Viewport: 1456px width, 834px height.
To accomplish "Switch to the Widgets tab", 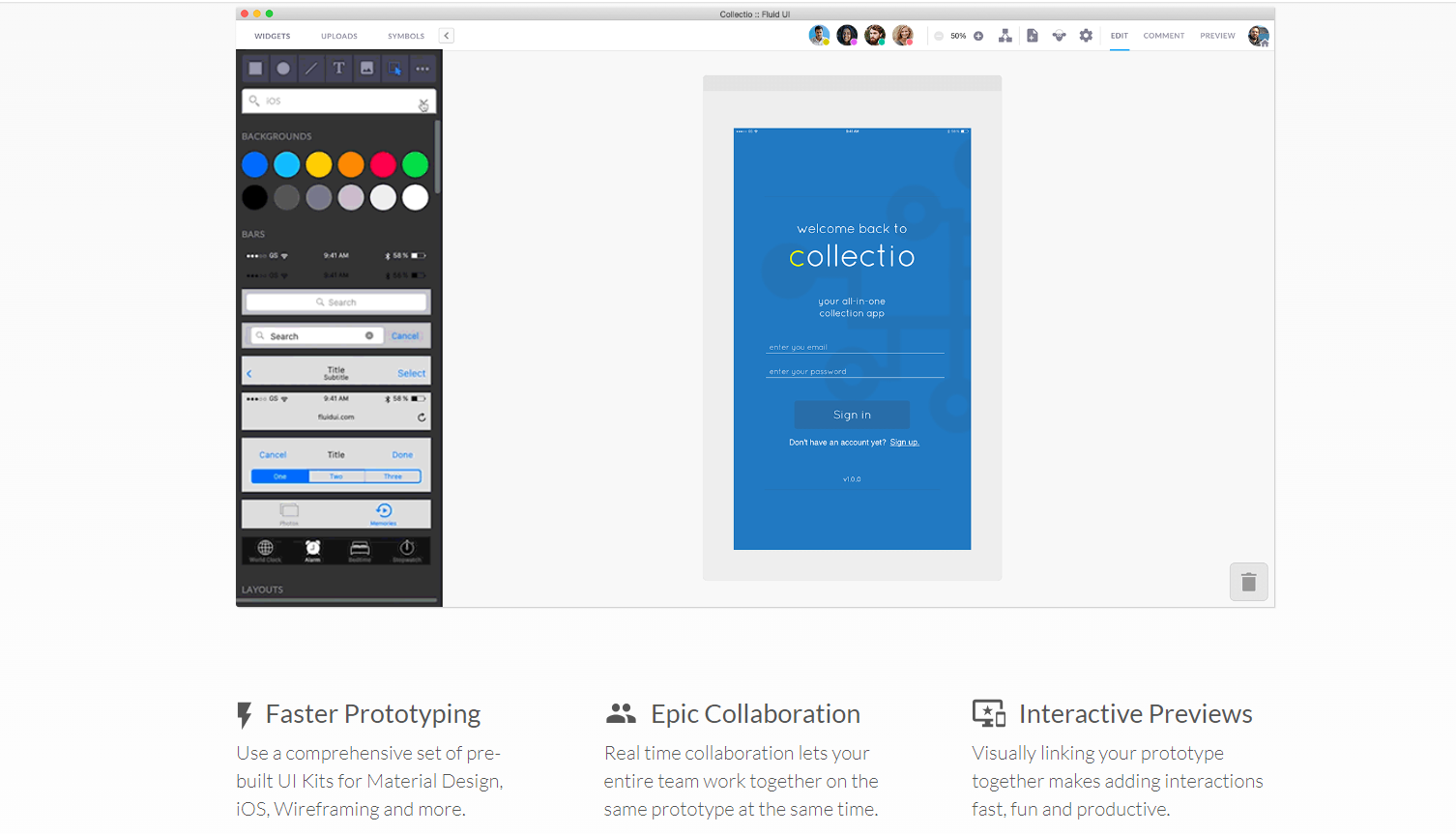I will (x=273, y=36).
